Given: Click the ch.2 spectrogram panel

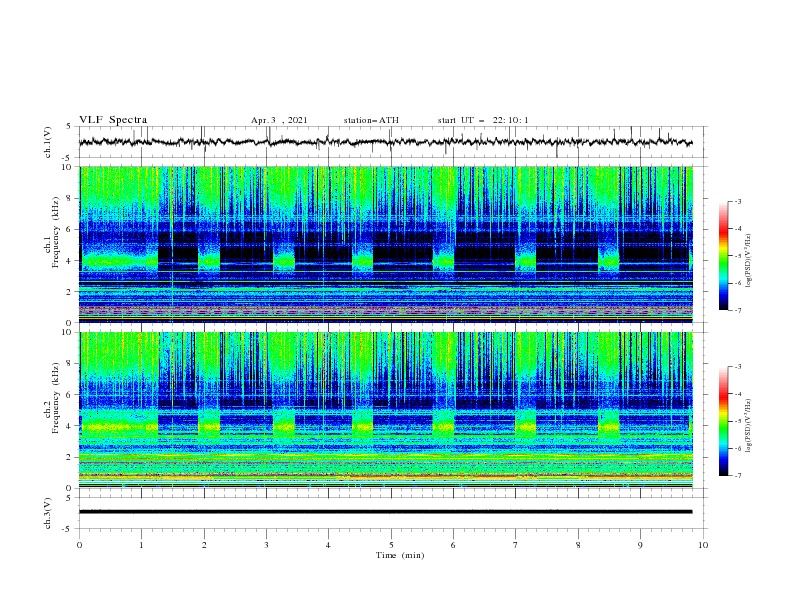Looking at the screenshot, I should pos(385,410).
